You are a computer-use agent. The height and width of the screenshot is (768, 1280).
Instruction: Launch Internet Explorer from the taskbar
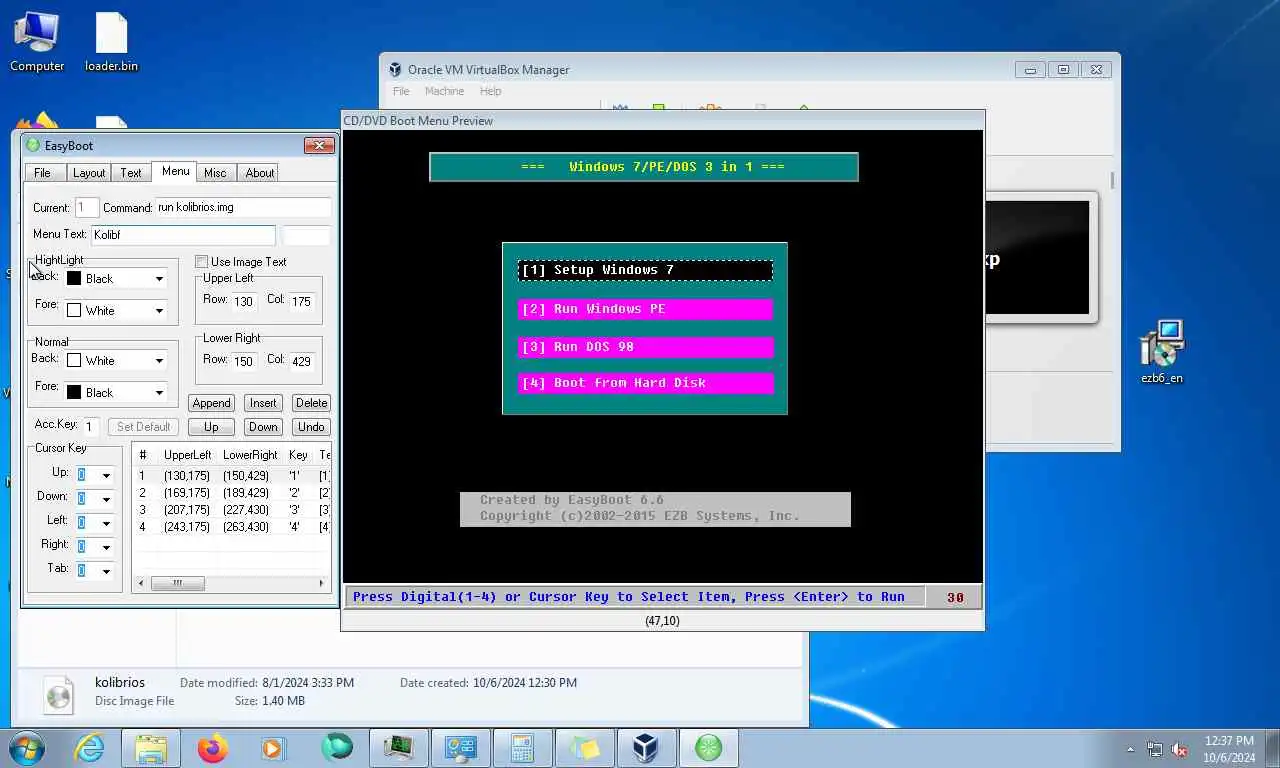(x=89, y=748)
